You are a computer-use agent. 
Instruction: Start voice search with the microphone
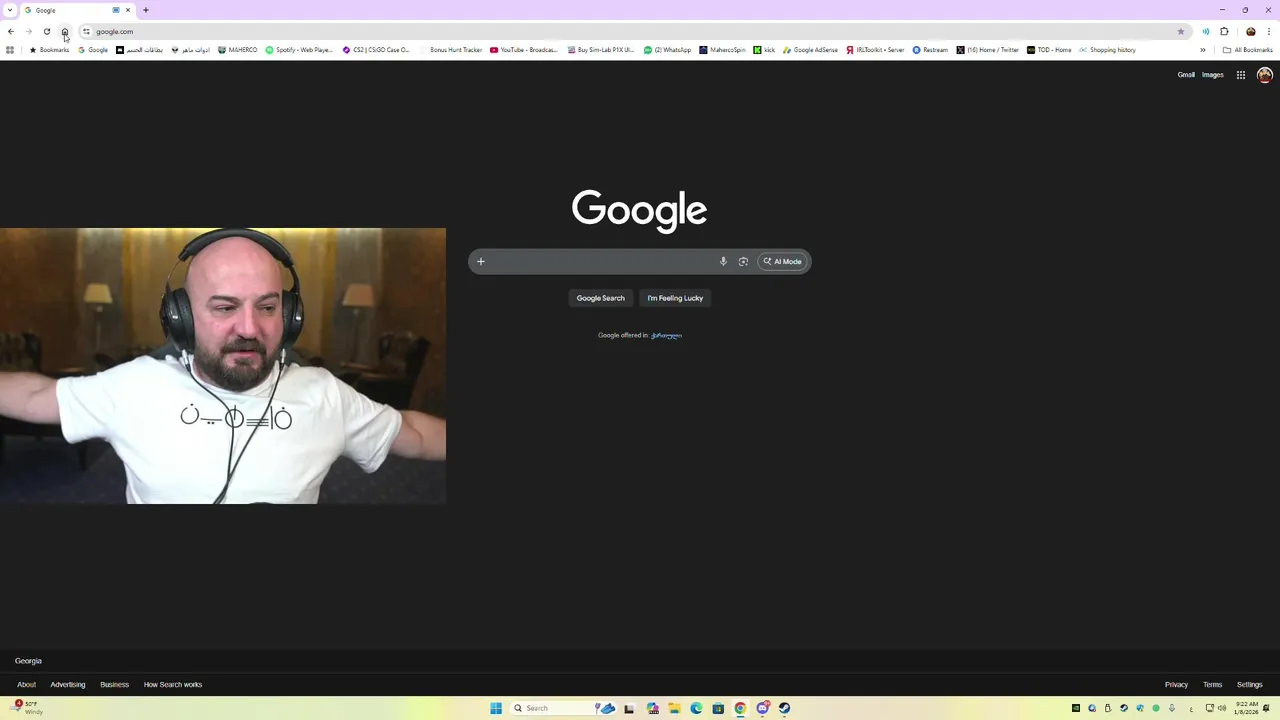723,262
